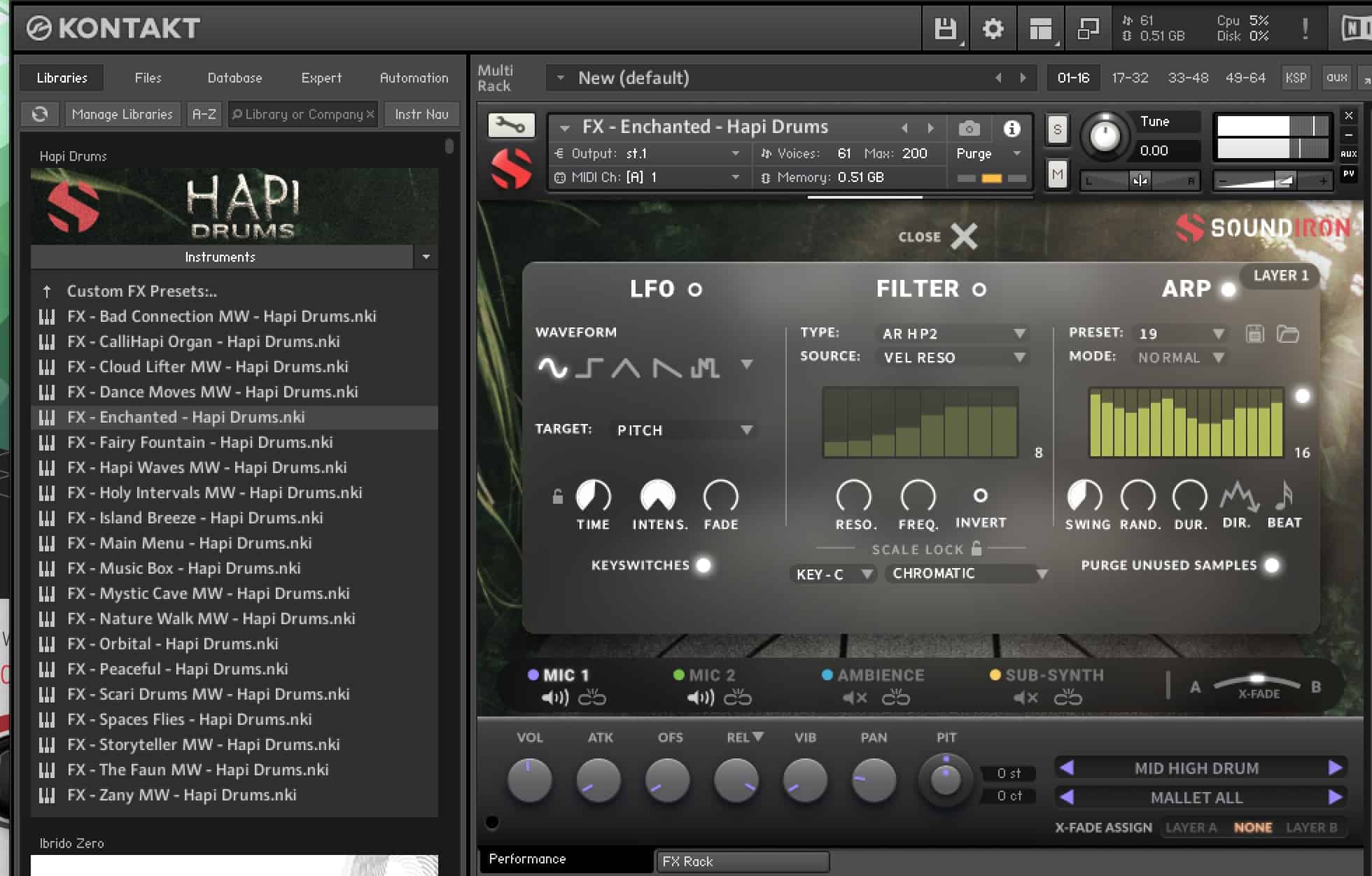Click the arp DIR direction icon

coord(1238,496)
